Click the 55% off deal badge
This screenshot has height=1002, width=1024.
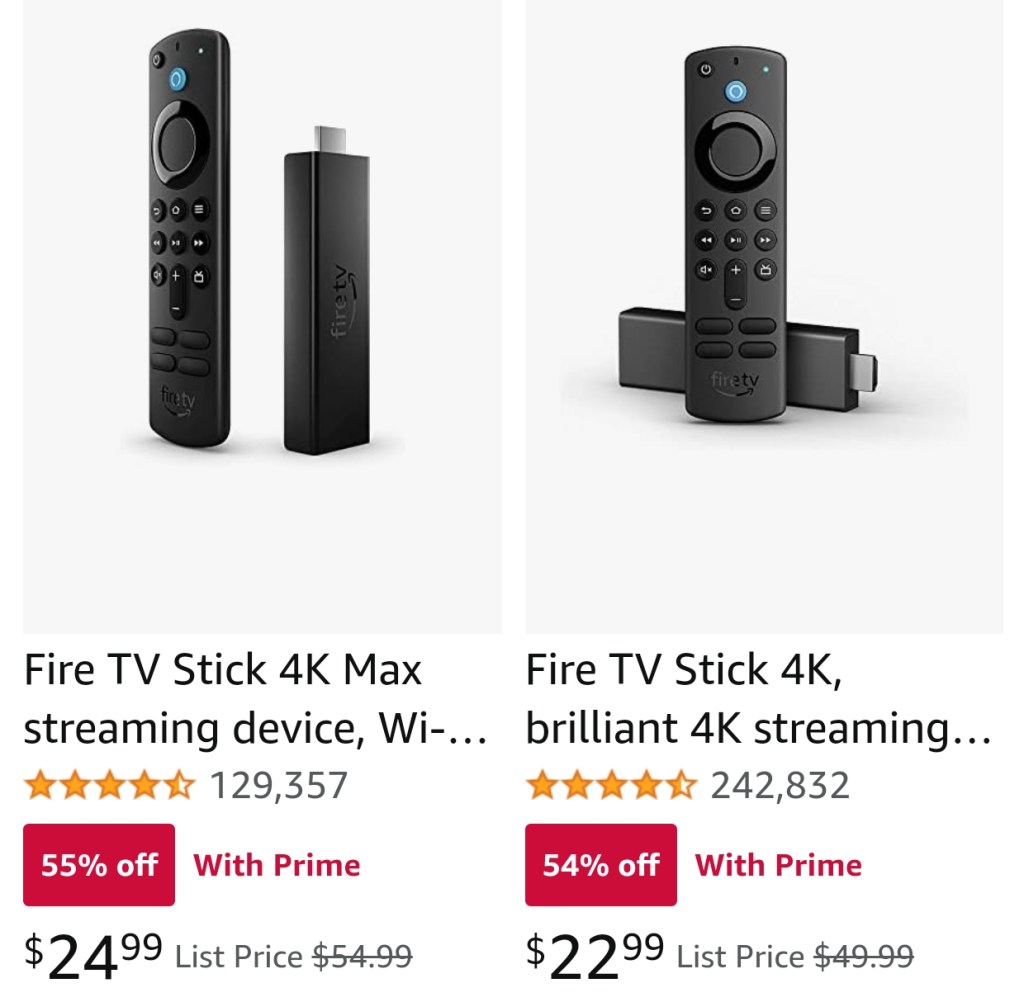[99, 865]
